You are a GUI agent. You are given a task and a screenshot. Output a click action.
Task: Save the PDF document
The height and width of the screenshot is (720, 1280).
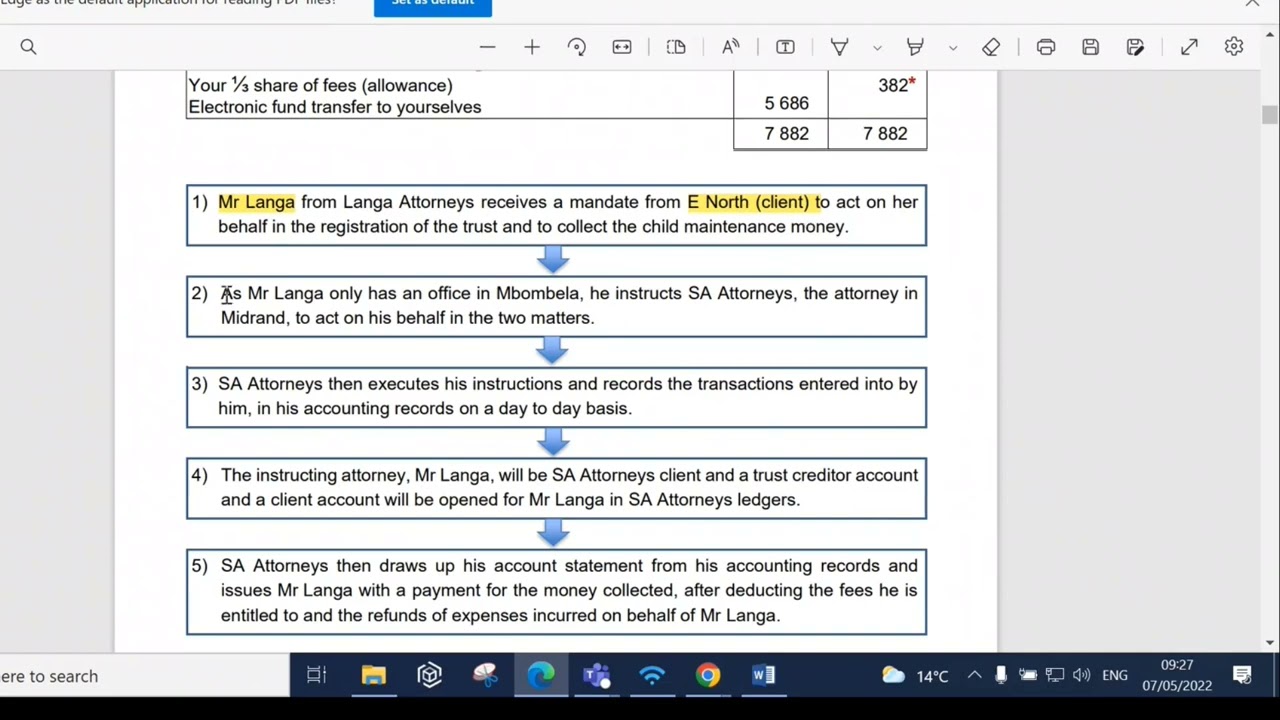[x=1091, y=47]
